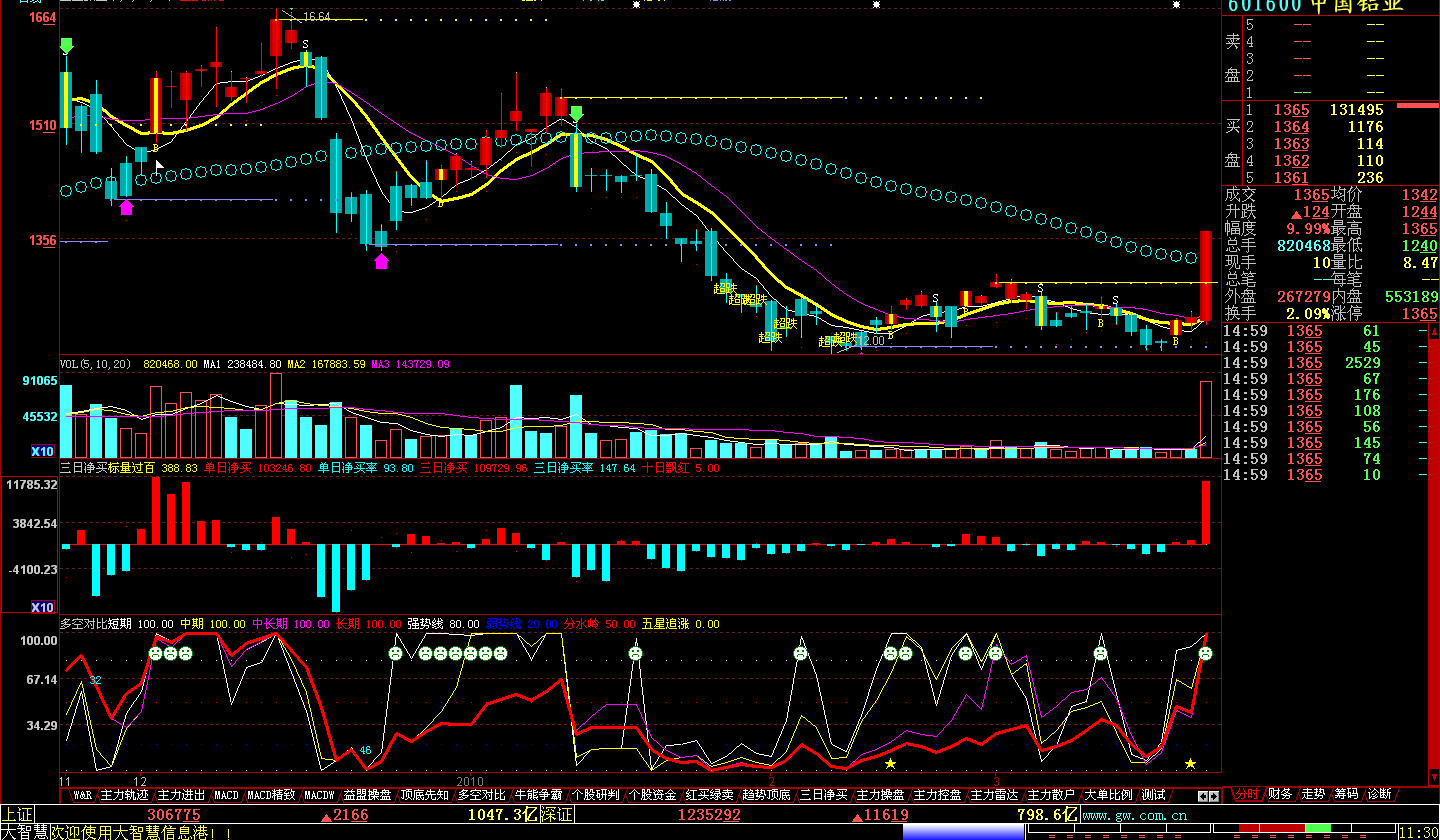
Task: Click the yellow star near the chart's right end
Action: [x=1190, y=764]
